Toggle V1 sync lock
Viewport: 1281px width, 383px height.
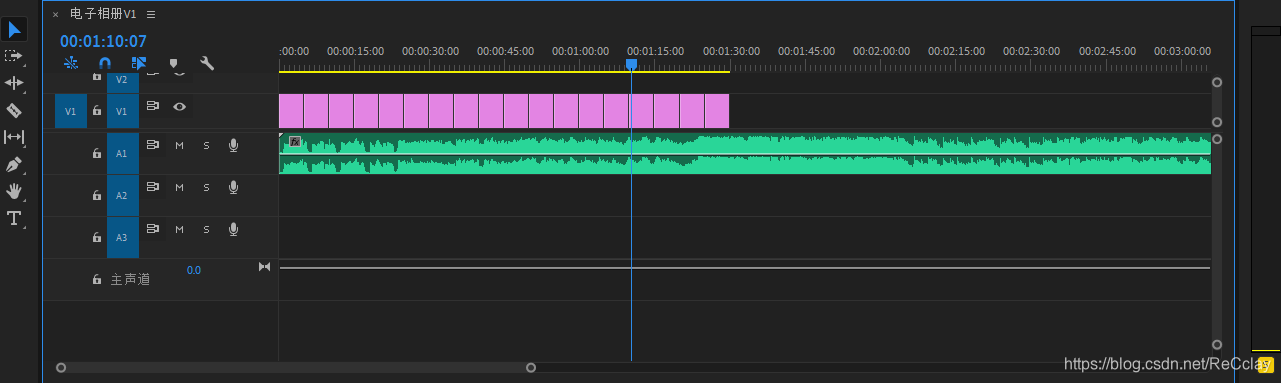tap(153, 106)
